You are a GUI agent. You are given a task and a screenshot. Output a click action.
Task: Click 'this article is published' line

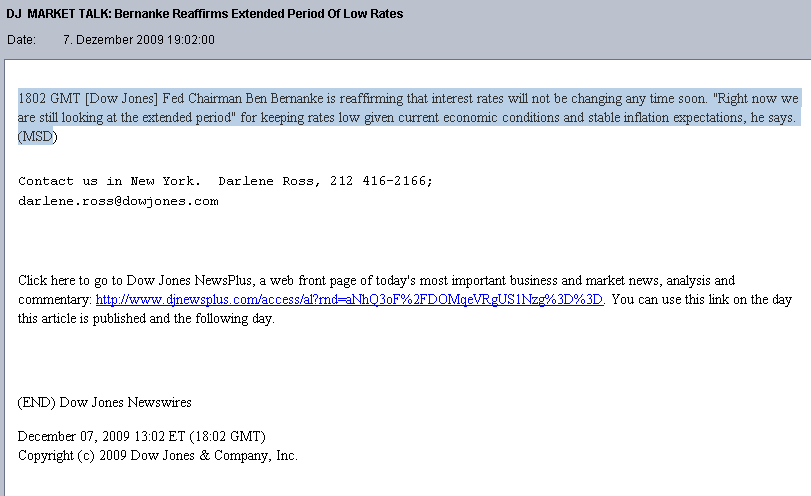coord(90,319)
